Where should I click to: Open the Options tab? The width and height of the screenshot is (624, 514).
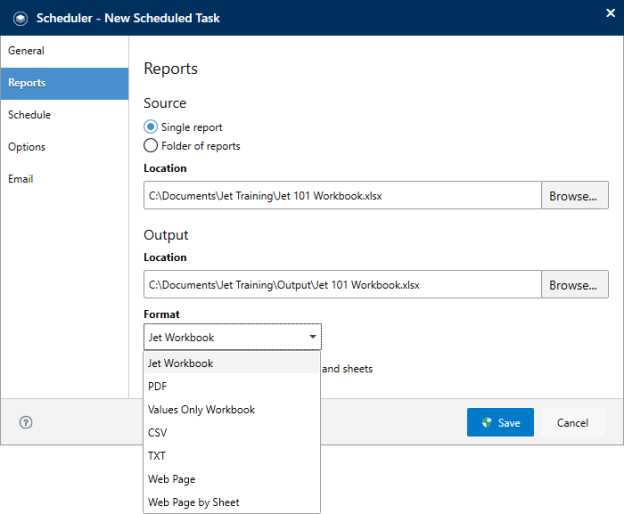click(64, 147)
